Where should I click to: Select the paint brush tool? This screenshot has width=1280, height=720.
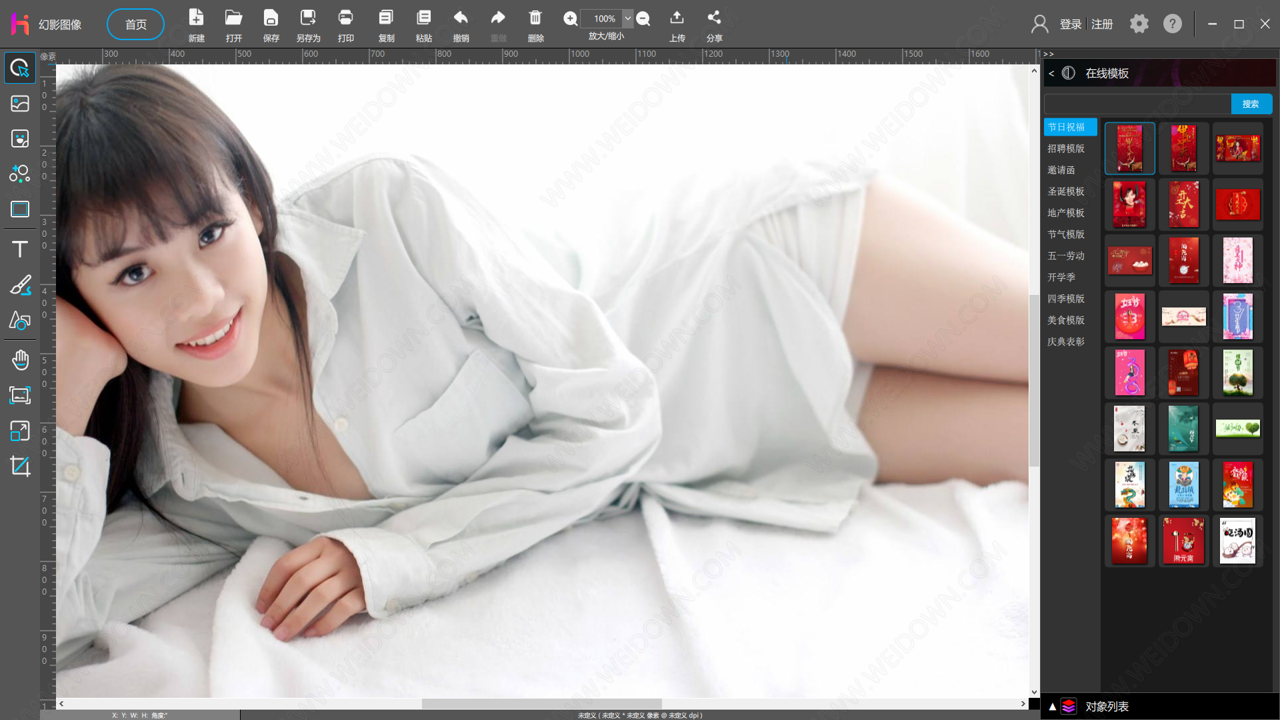tap(19, 285)
